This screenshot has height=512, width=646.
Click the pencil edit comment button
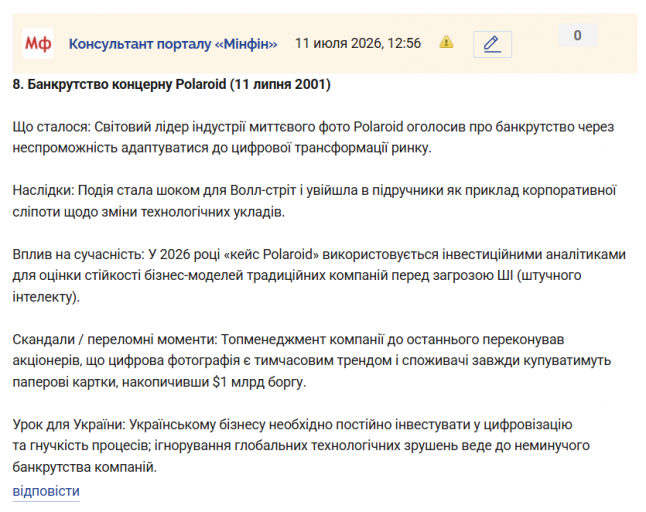tap(492, 44)
